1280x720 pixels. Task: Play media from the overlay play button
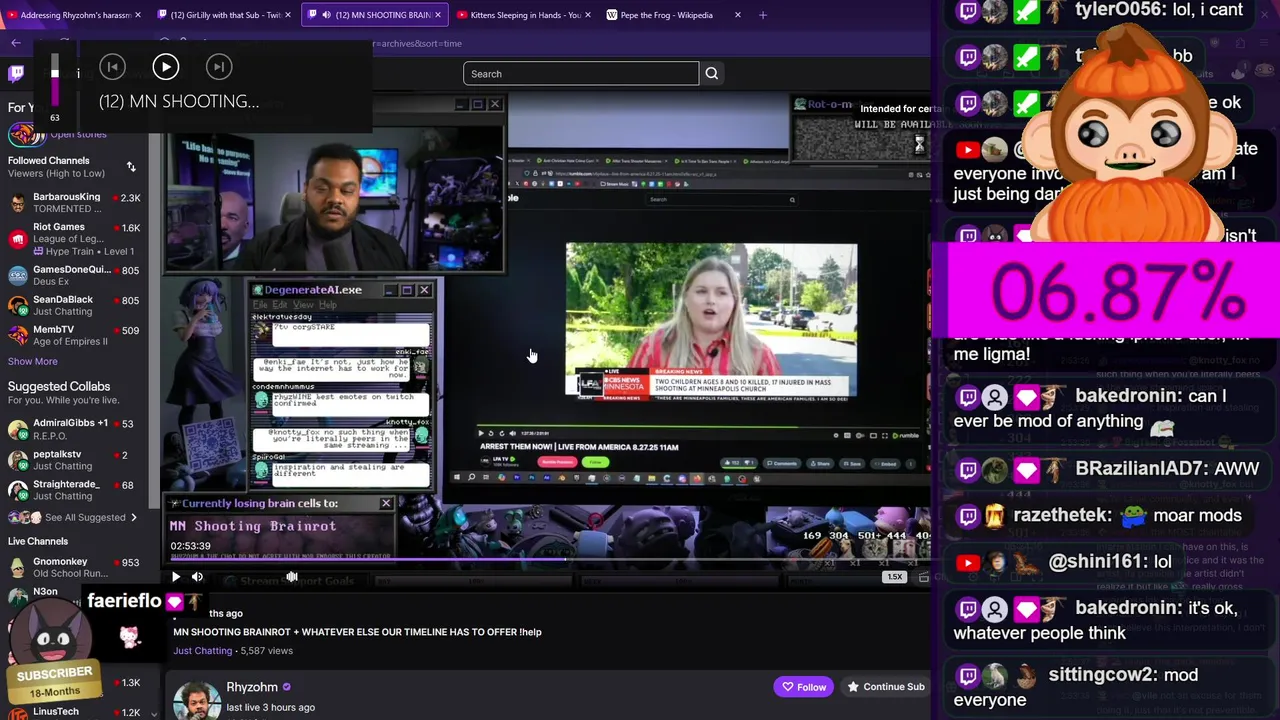(x=166, y=67)
